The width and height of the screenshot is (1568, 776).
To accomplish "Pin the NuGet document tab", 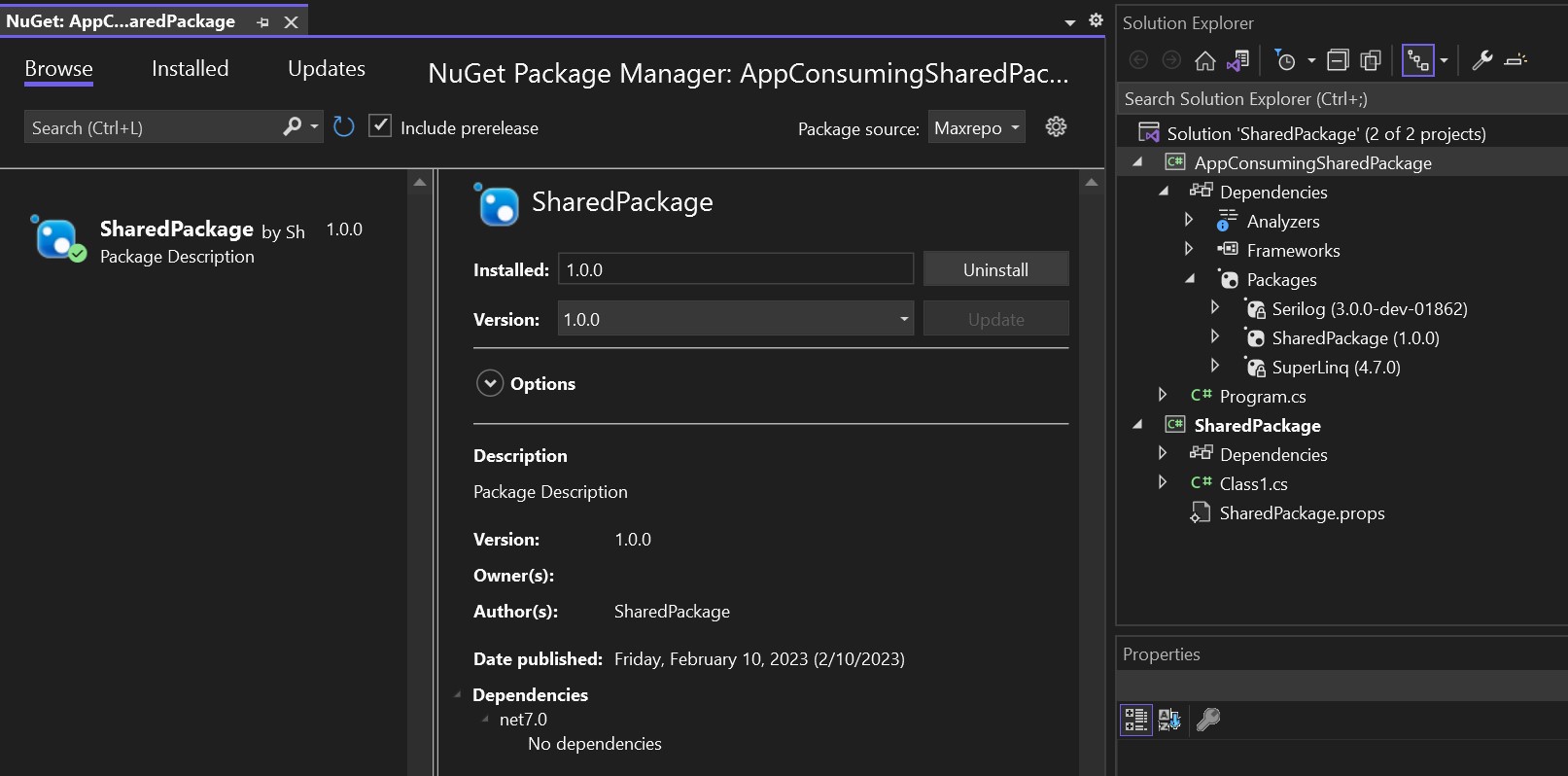I will [262, 21].
